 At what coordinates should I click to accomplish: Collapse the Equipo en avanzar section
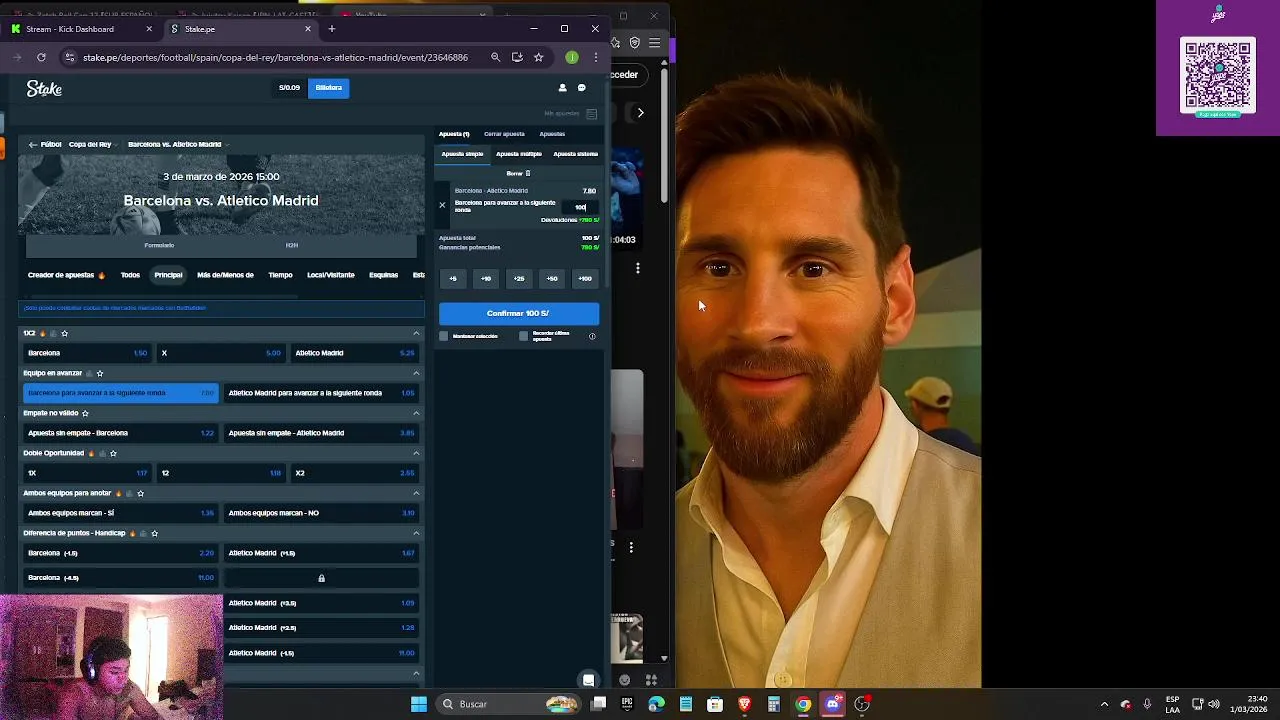416,373
